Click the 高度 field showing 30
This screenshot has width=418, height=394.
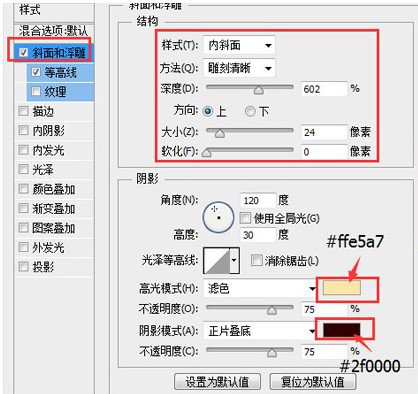tap(258, 235)
